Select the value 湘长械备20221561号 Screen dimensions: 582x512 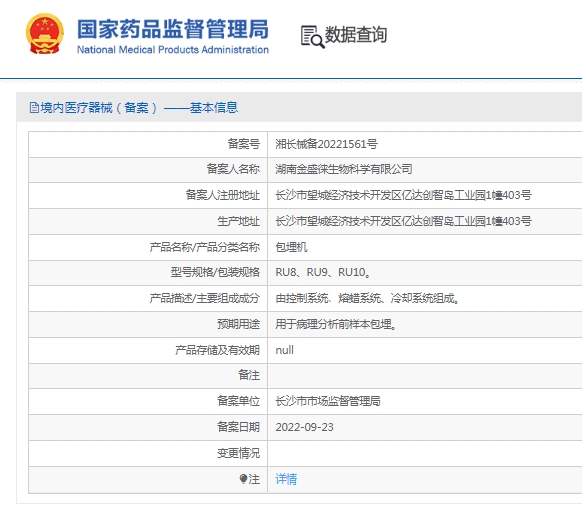[326, 144]
